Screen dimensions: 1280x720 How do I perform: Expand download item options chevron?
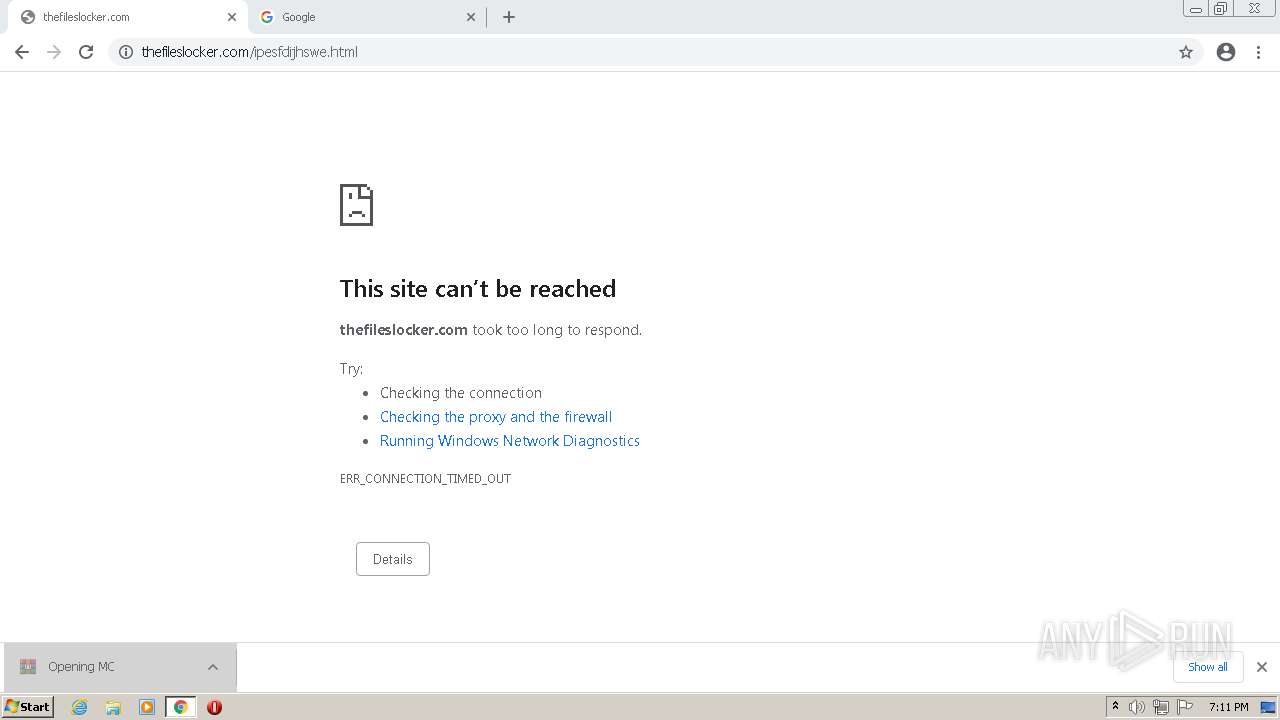(x=213, y=667)
